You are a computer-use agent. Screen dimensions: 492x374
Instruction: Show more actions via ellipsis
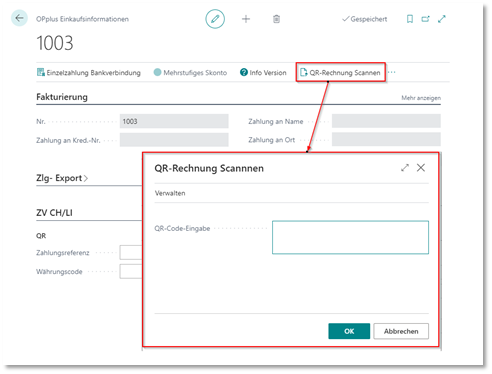click(x=392, y=72)
